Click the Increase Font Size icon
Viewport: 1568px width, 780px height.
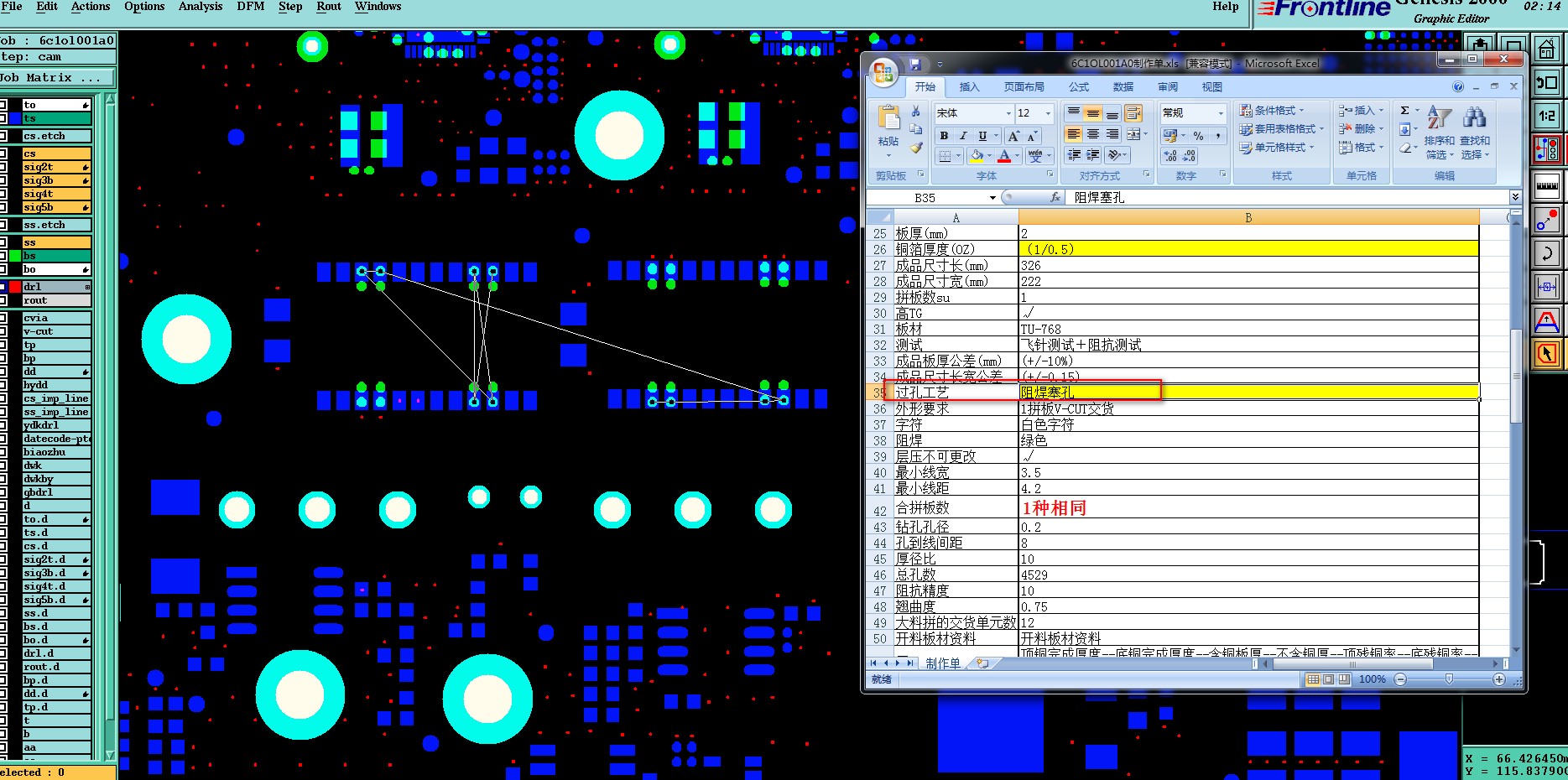pos(1013,136)
